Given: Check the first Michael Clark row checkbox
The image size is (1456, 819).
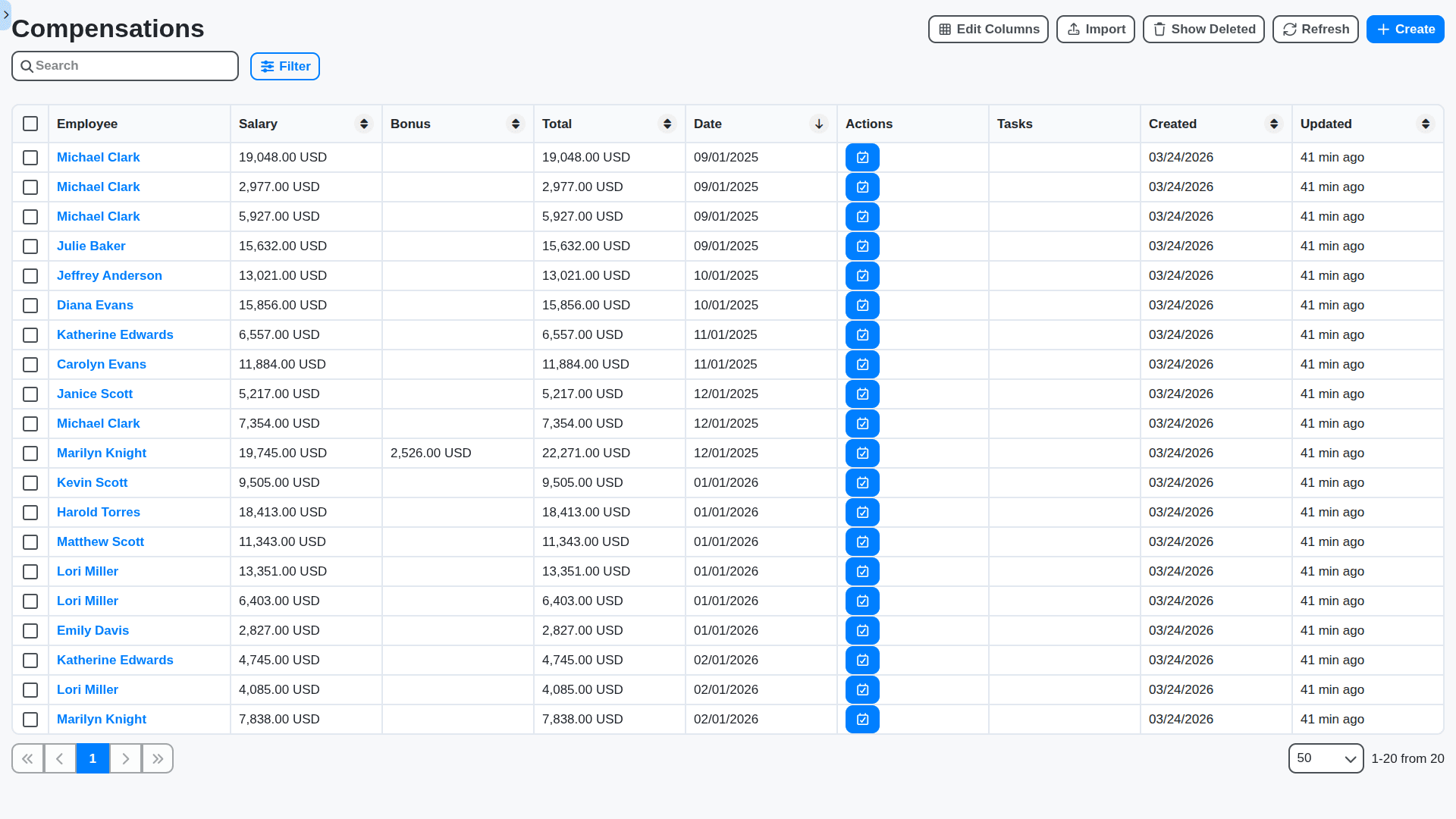Looking at the screenshot, I should (x=30, y=158).
